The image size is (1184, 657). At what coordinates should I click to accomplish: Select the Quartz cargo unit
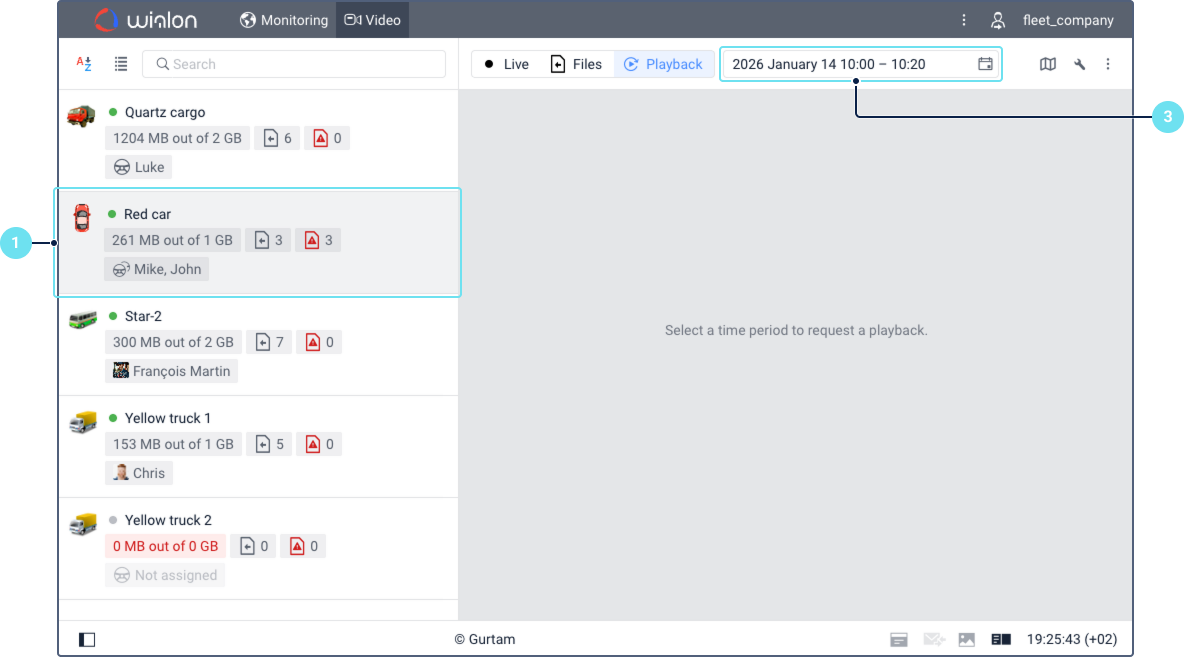click(x=164, y=112)
